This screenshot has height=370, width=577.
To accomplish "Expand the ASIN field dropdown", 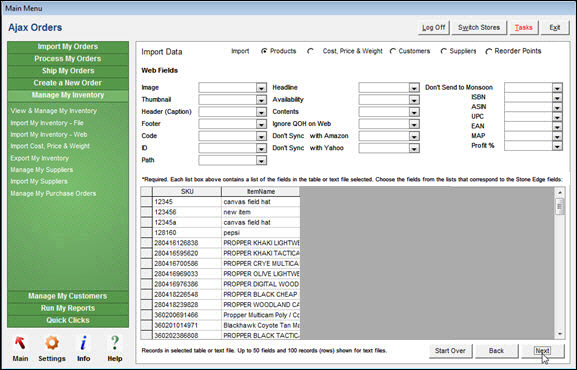I will point(557,107).
